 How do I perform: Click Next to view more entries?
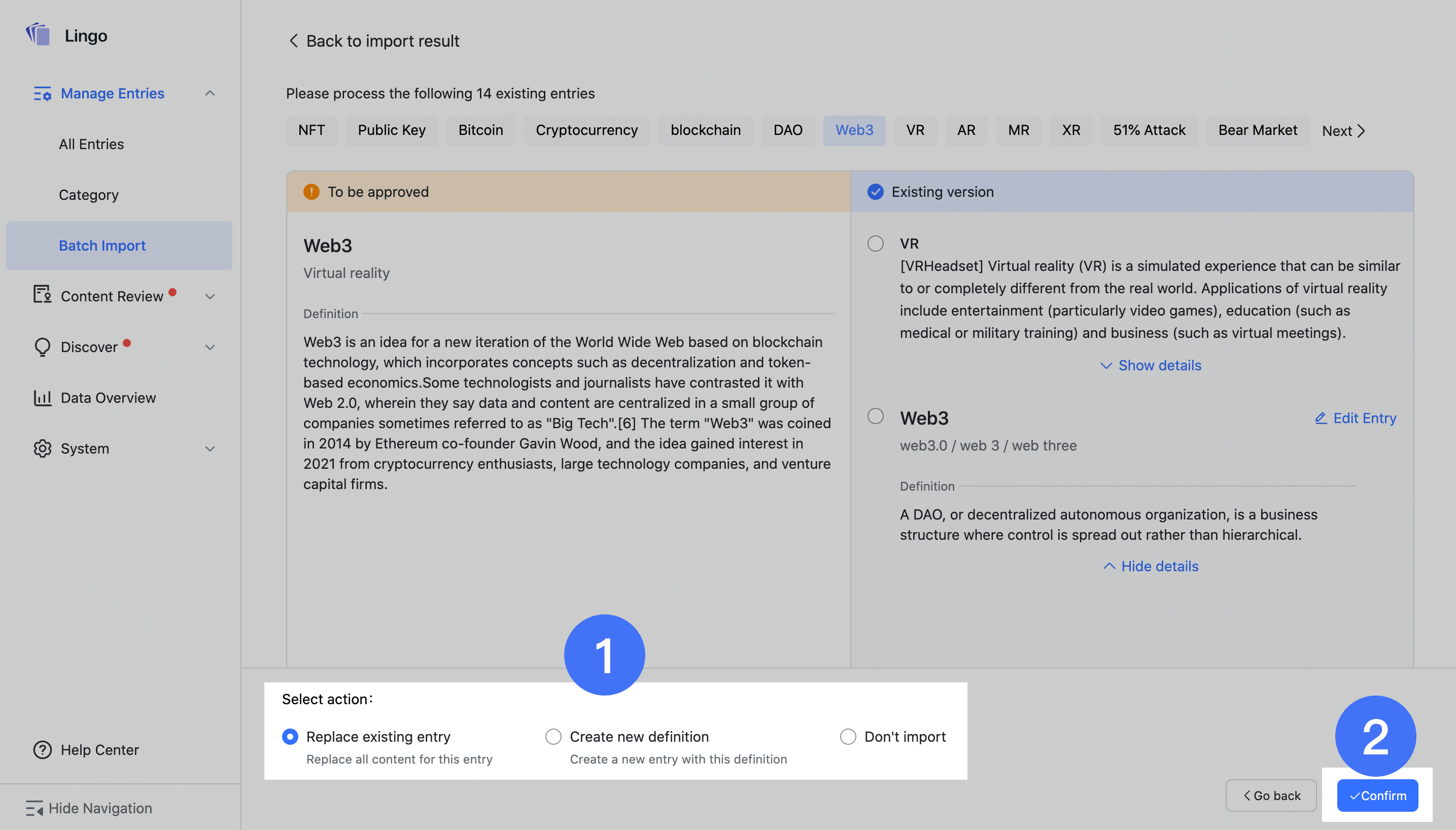pos(1343,131)
